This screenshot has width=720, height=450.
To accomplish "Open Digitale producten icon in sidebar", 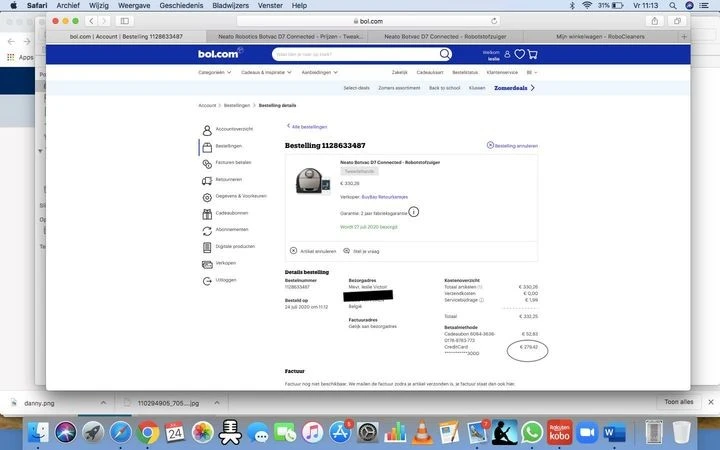I will pos(207,248).
